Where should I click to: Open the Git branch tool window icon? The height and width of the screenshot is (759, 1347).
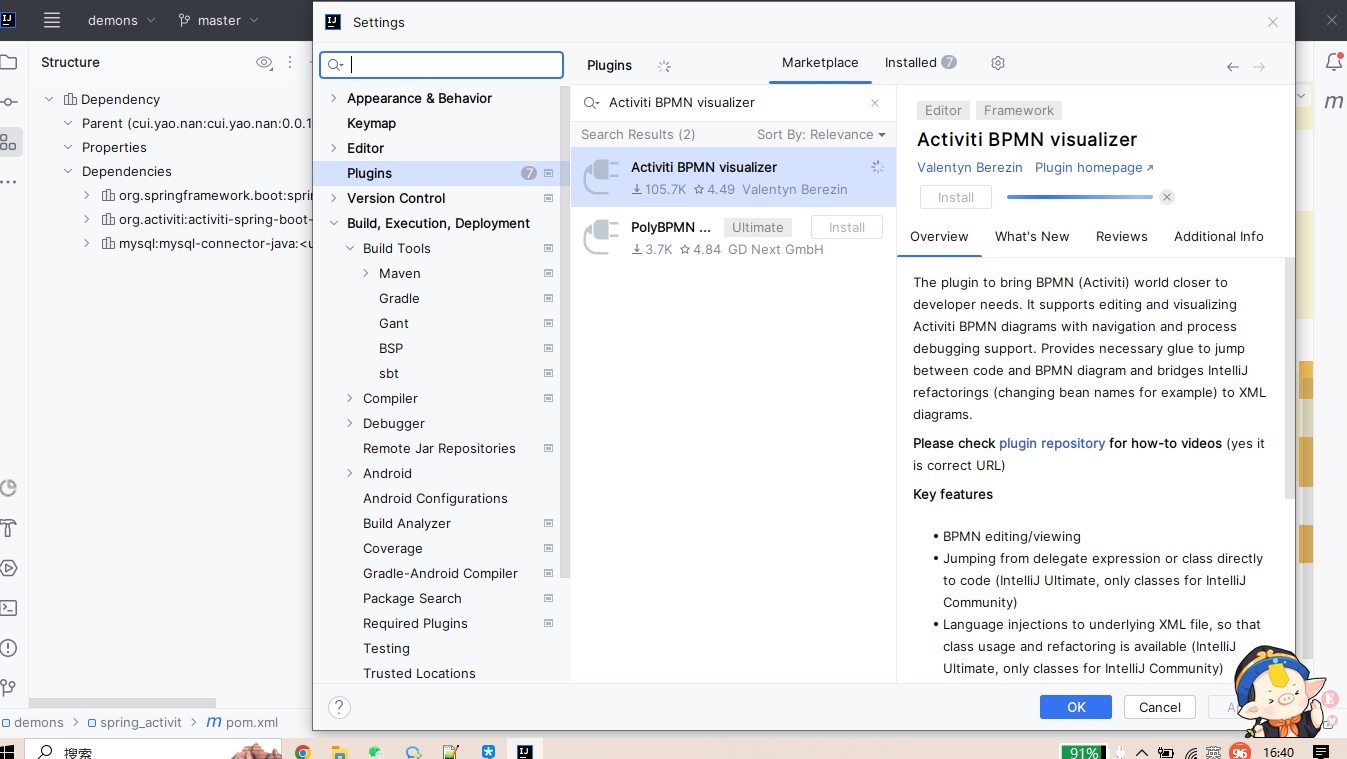click(8, 688)
